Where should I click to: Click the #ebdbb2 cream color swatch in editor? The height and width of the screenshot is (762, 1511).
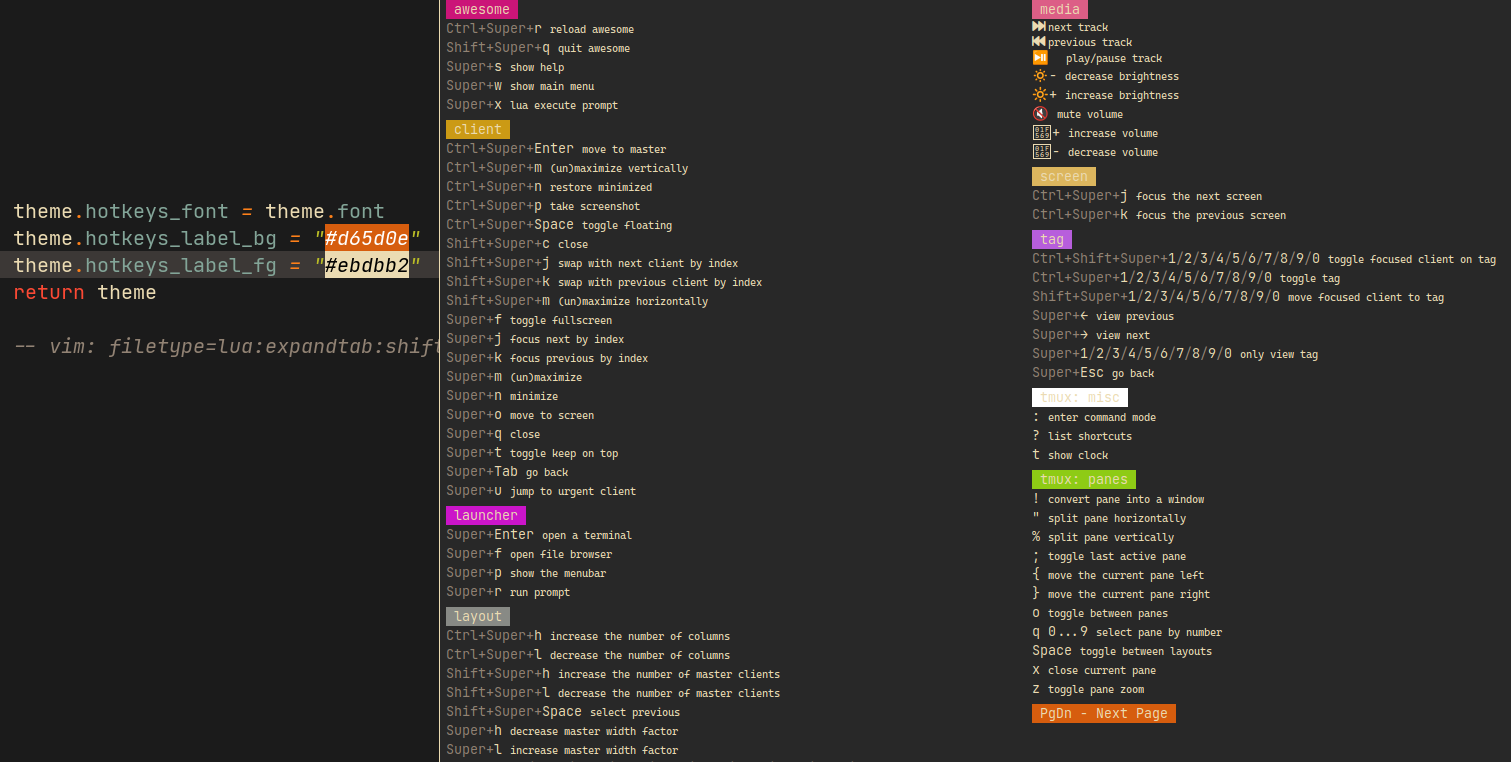(367, 266)
